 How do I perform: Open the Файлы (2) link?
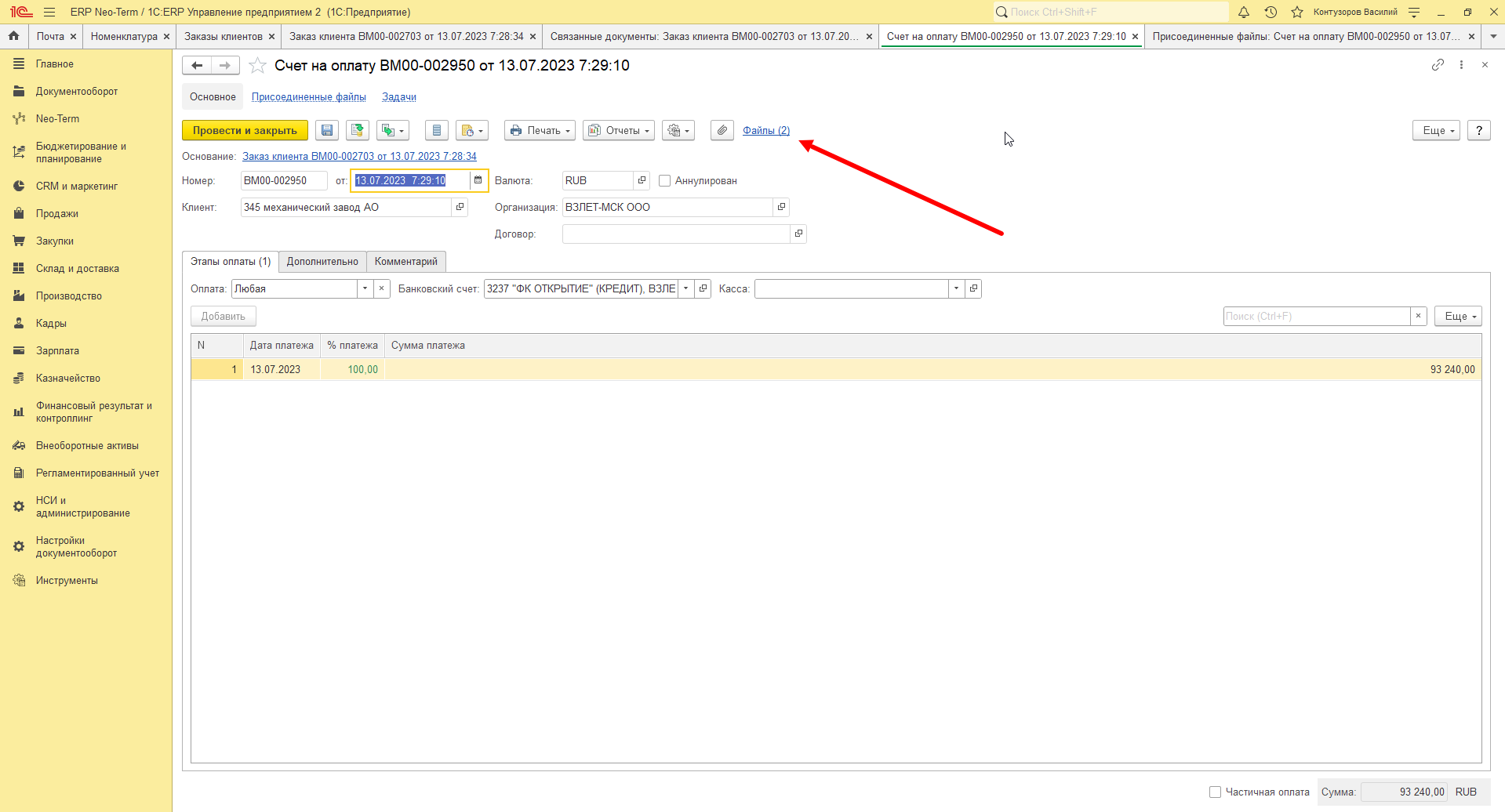tap(766, 130)
